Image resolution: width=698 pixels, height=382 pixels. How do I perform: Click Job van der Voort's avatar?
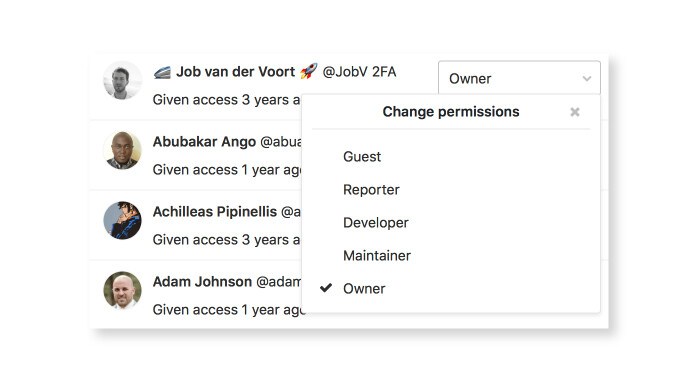pyautogui.click(x=122, y=81)
